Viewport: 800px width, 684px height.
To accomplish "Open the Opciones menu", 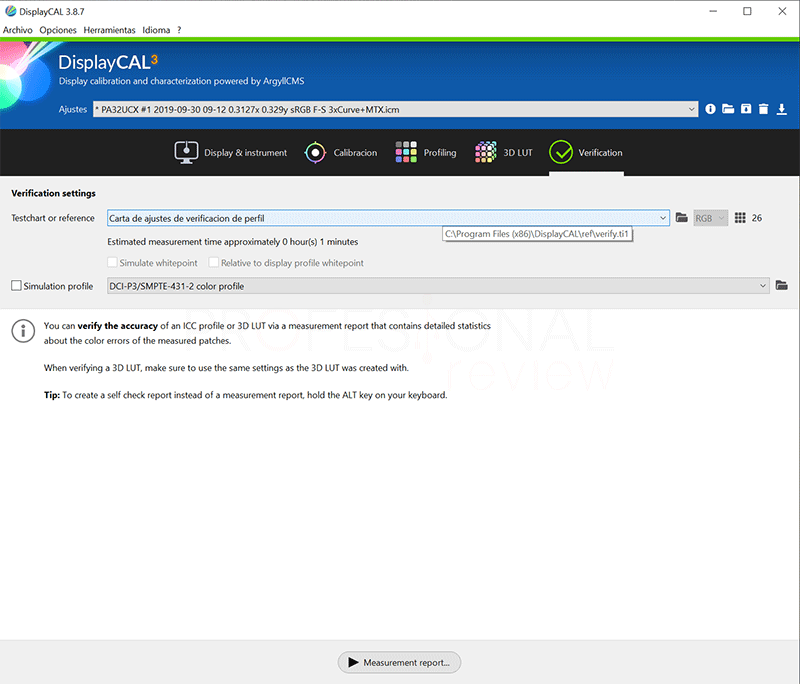I will [58, 30].
